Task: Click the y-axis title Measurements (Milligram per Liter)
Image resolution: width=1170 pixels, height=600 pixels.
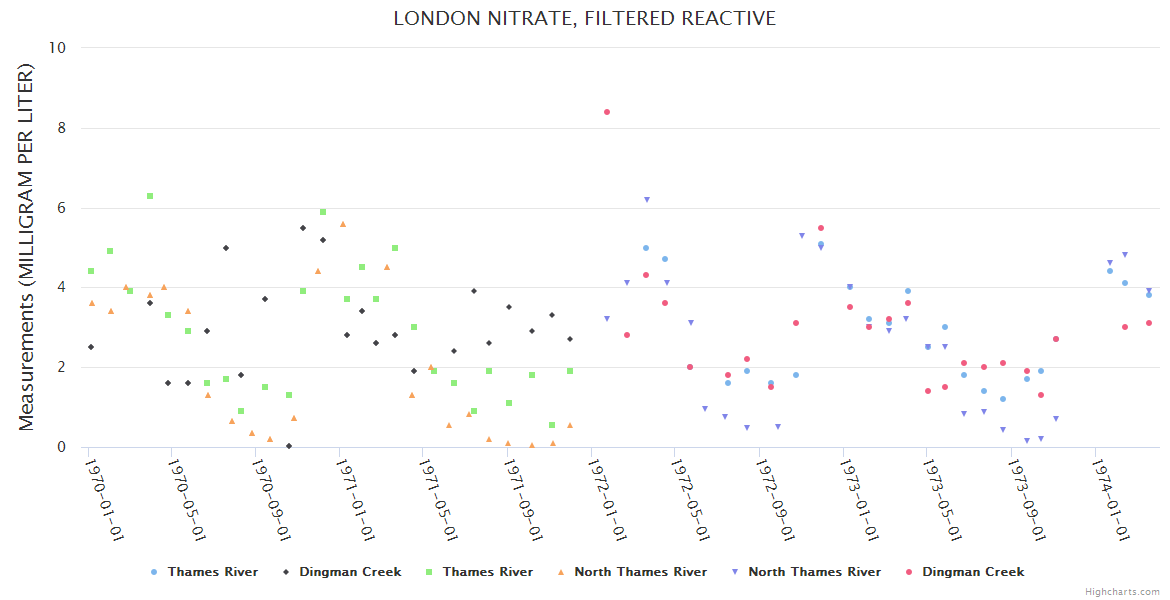Action: point(27,247)
